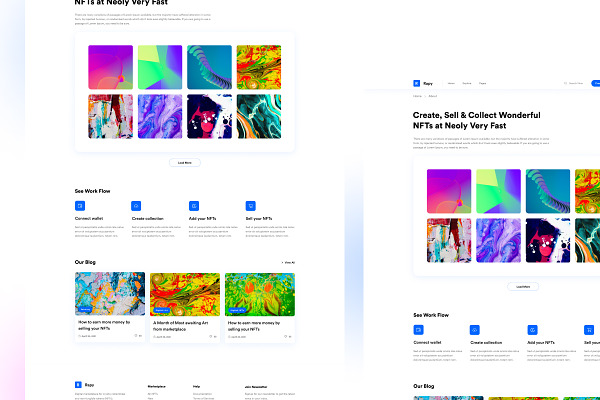
Task: Click 'Add your NFTs' title on right page
Action: (x=541, y=342)
